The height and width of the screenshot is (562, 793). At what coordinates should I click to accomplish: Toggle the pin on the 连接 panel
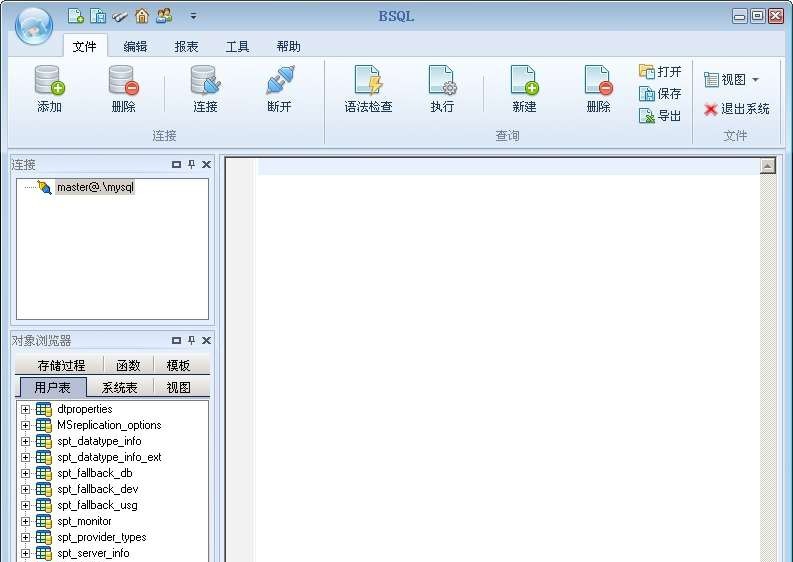(191, 164)
